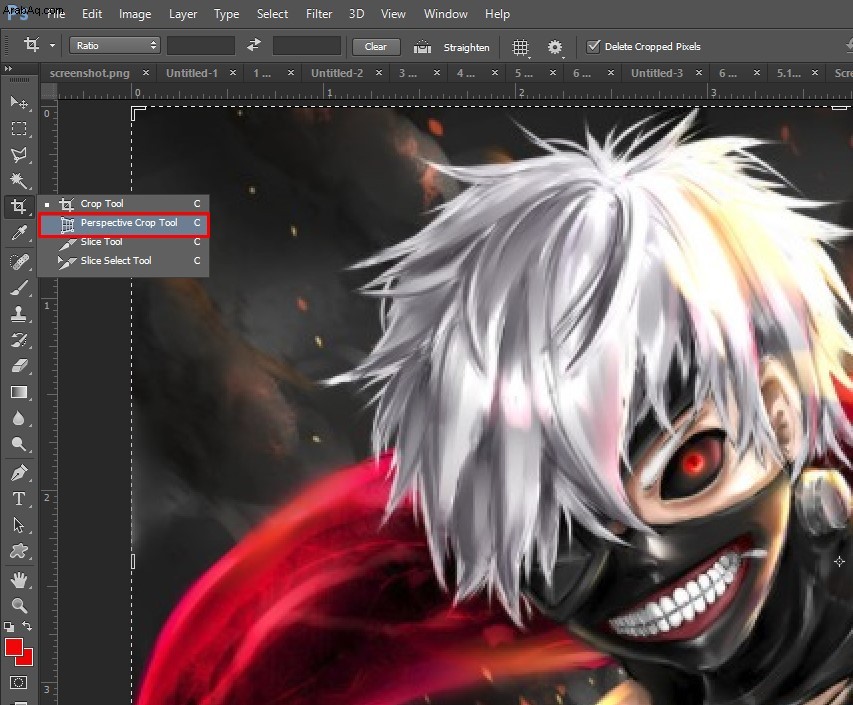Viewport: 853px width, 705px height.
Task: Switch to the Untitled-2 document tab
Action: [x=337, y=73]
